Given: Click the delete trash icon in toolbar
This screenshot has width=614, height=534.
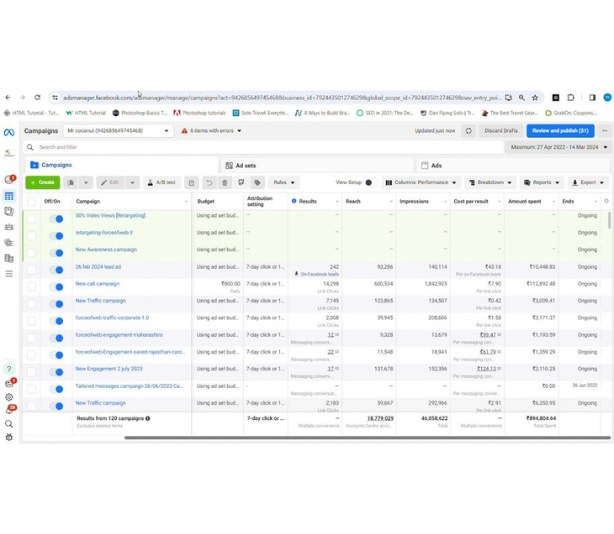Looking at the screenshot, I should (225, 183).
